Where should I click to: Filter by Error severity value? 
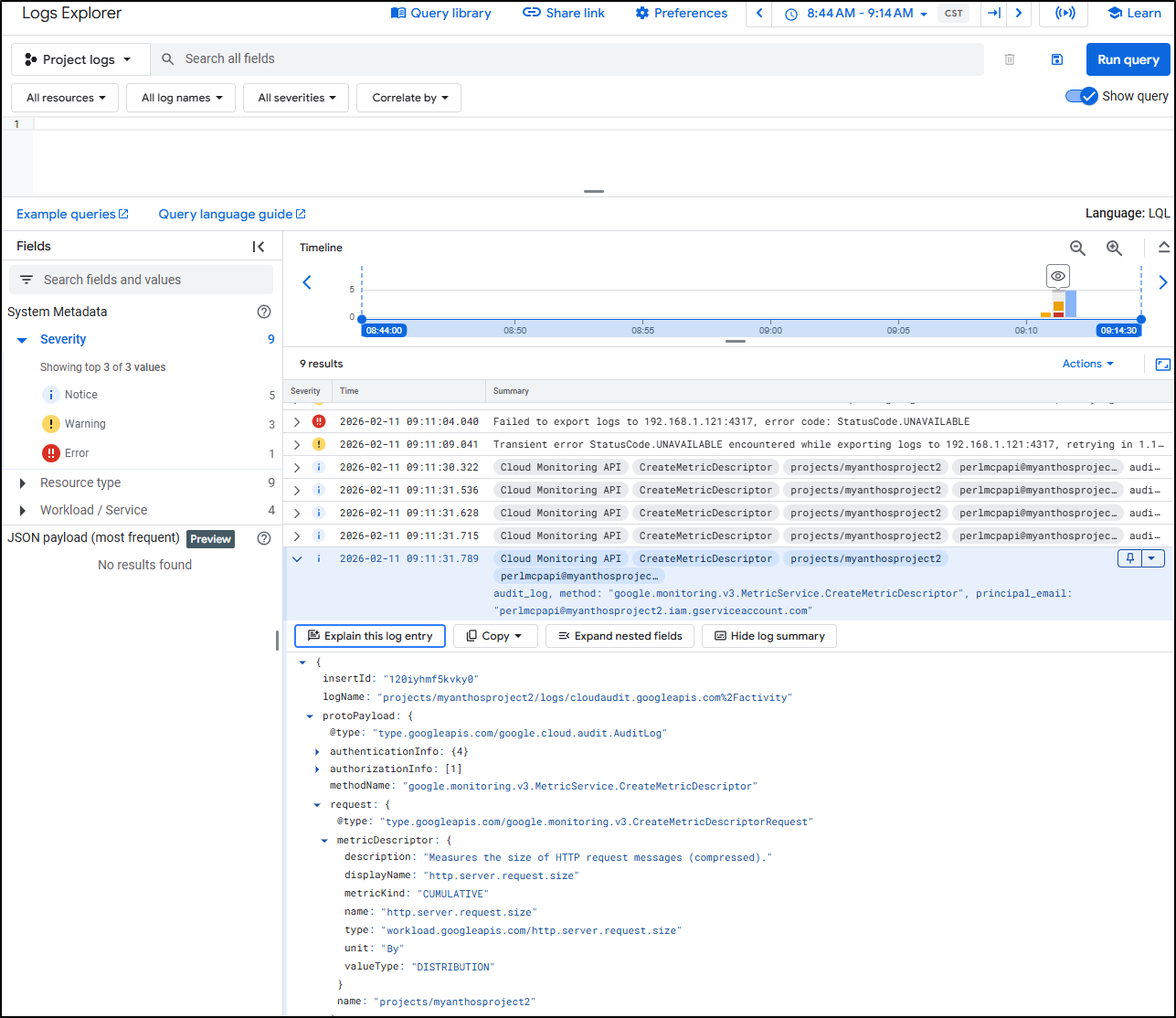pyautogui.click(x=77, y=453)
